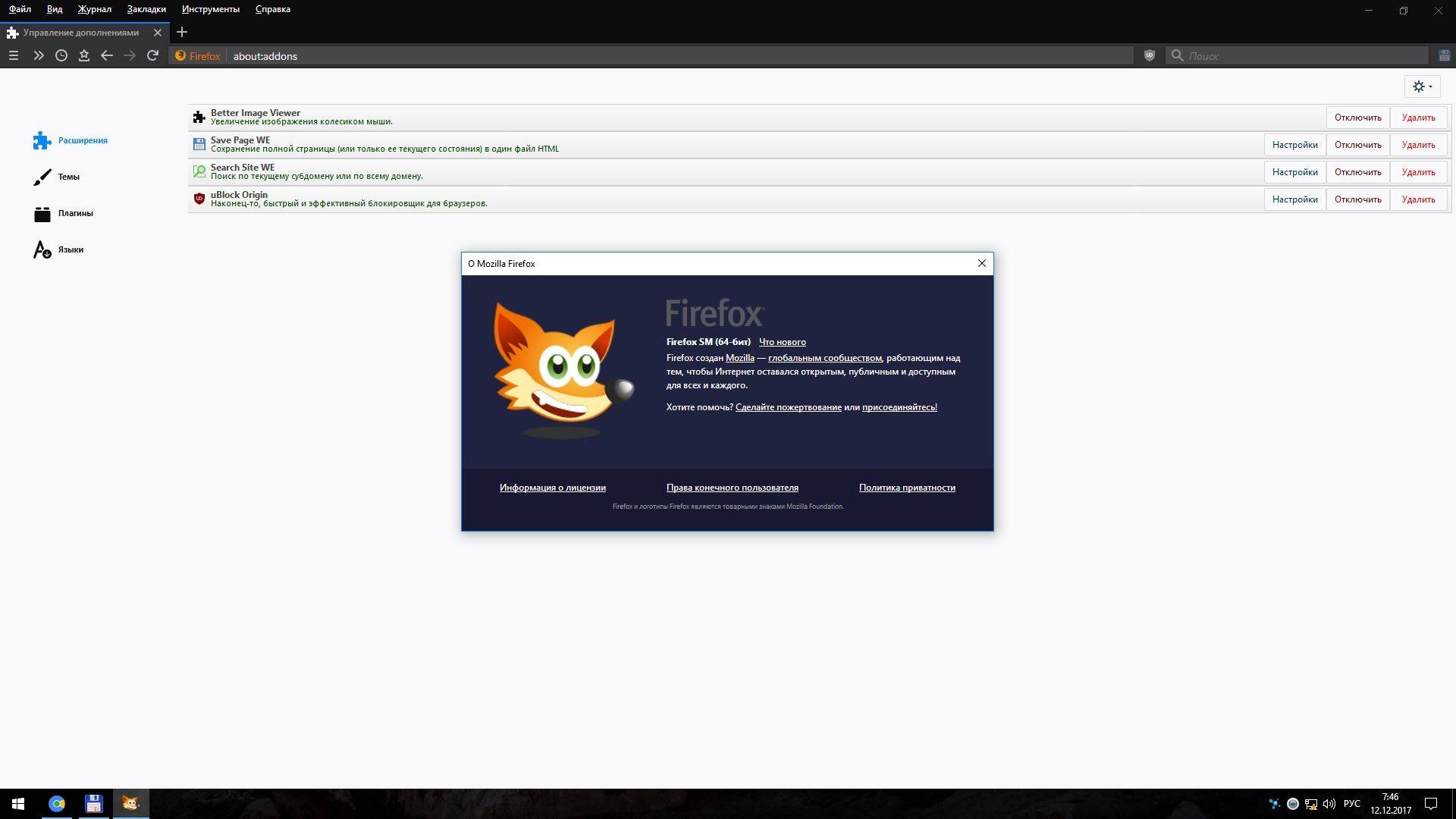1456x819 pixels.
Task: Click the Firefox fox taskbar icon
Action: click(130, 804)
